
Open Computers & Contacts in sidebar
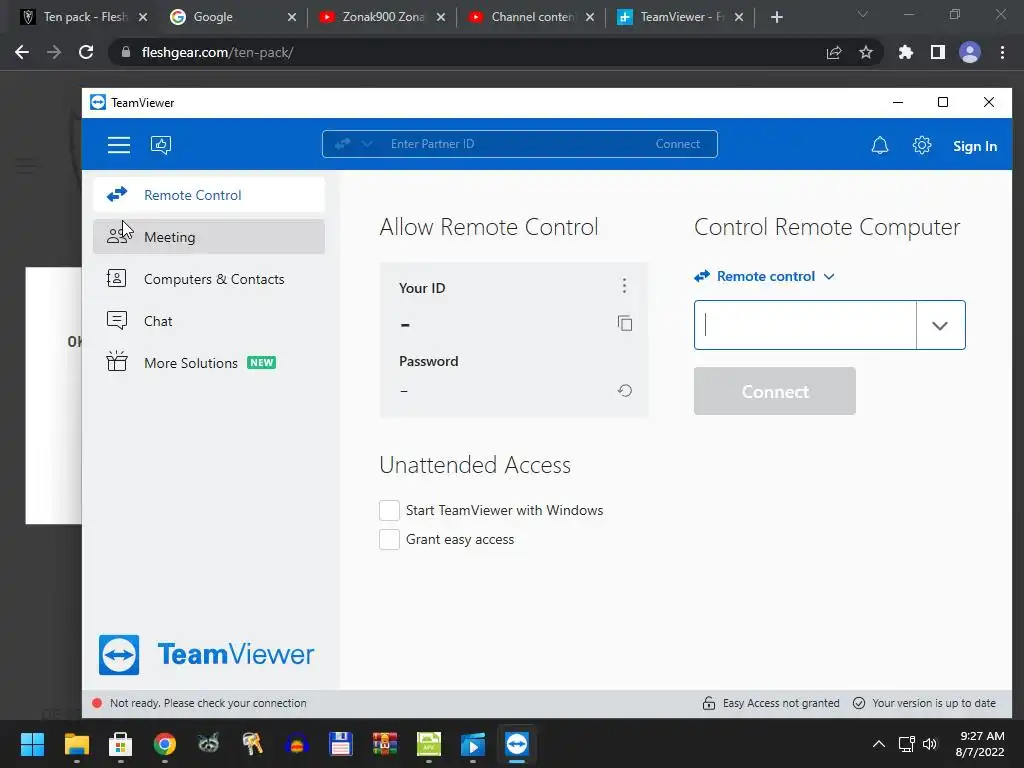click(x=209, y=279)
